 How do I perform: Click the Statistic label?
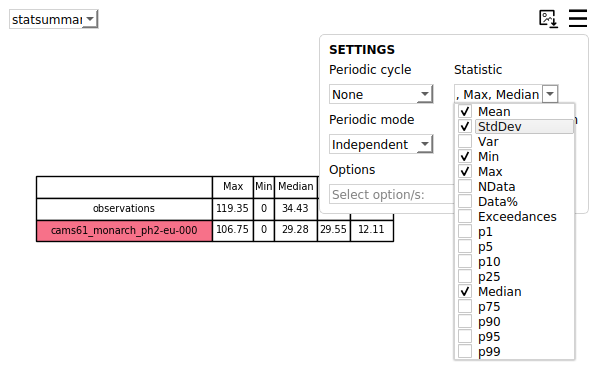click(x=478, y=70)
